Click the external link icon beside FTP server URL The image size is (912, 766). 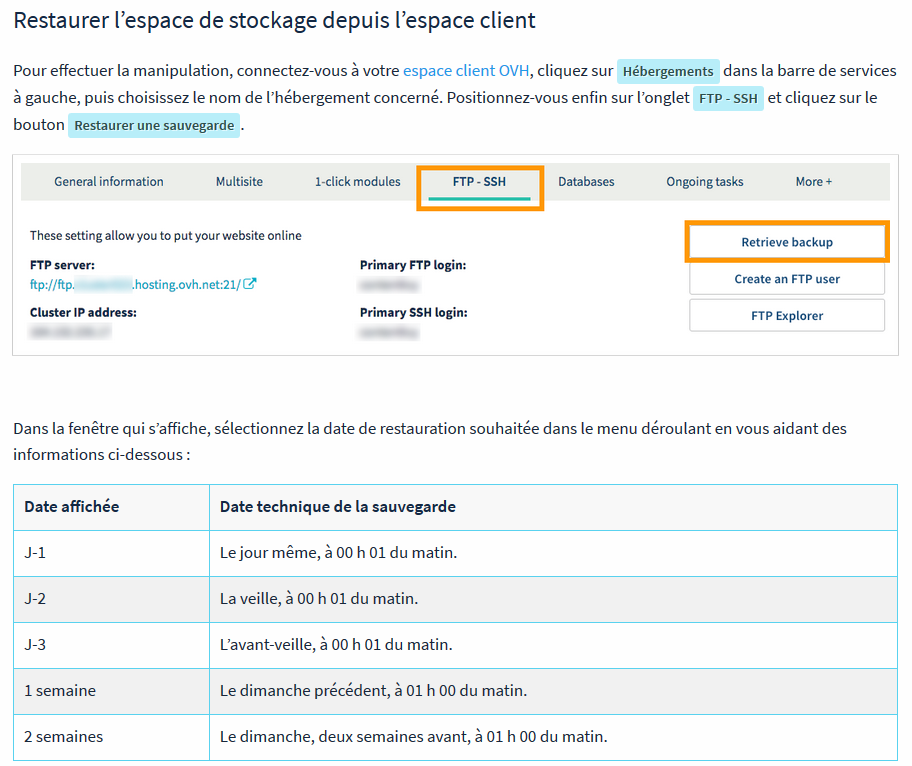coord(250,284)
